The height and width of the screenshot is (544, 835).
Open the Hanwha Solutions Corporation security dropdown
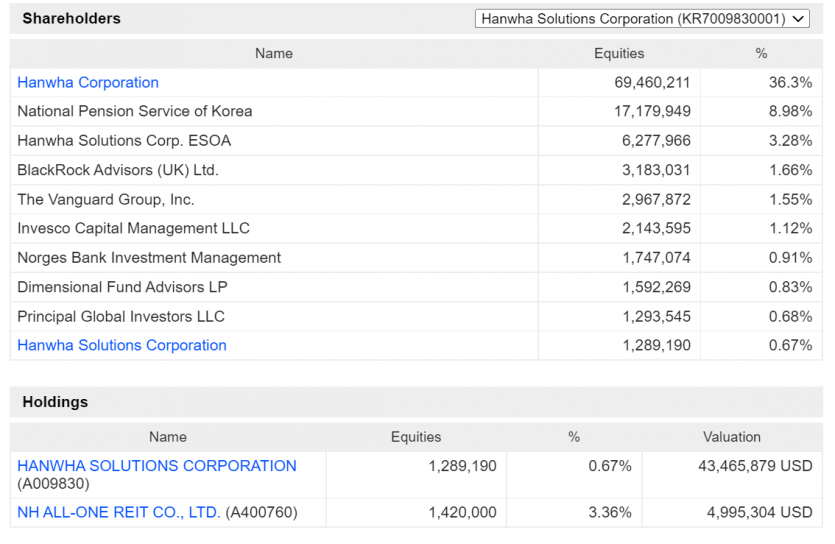point(642,19)
